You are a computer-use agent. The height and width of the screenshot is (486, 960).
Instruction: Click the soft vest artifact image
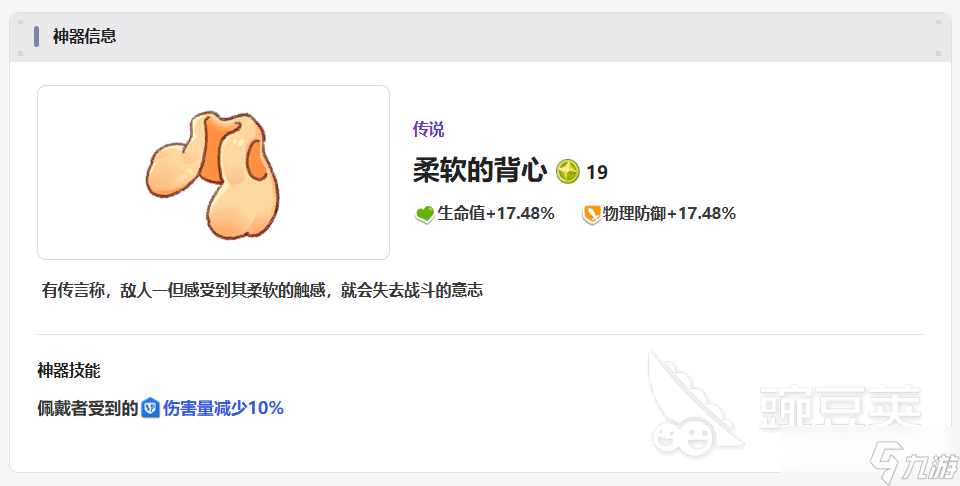[213, 173]
